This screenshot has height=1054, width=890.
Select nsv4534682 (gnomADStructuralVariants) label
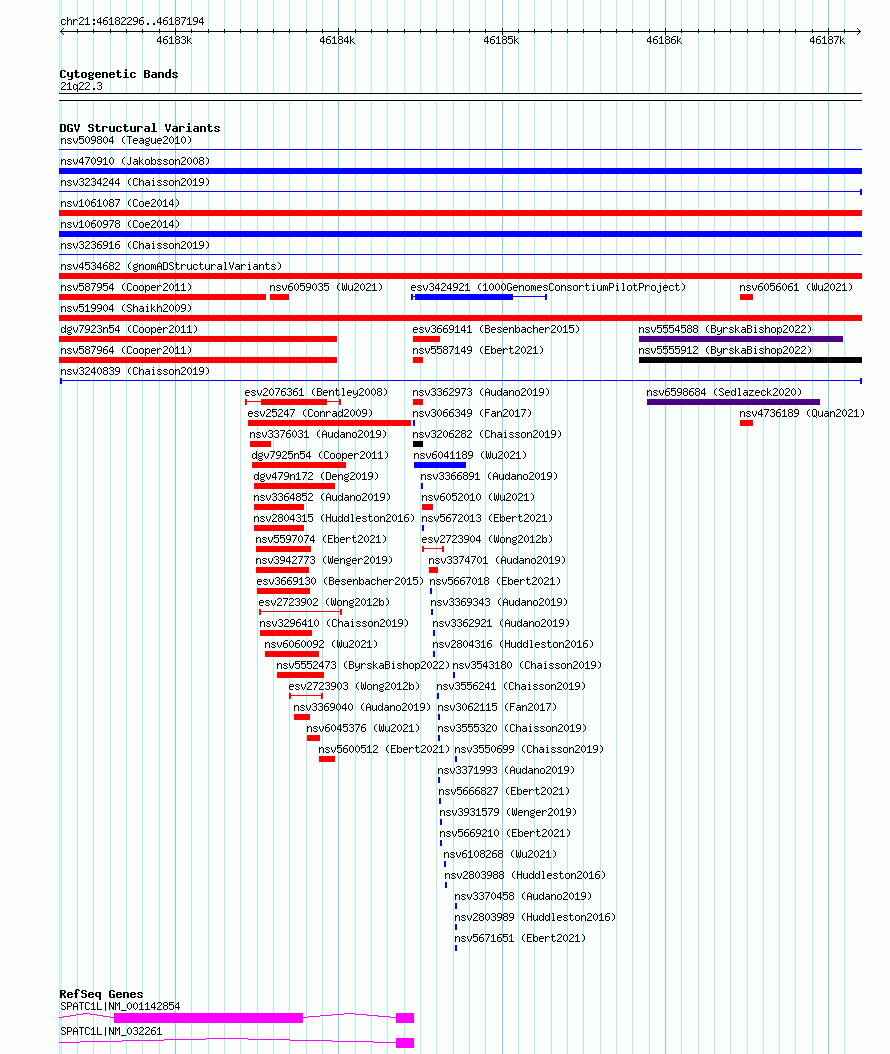tap(171, 266)
